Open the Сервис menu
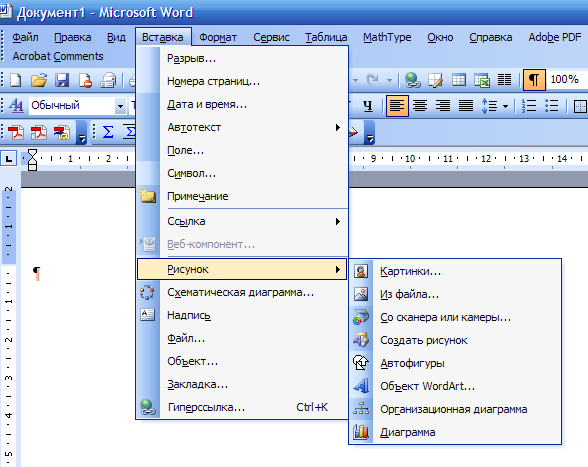The image size is (588, 467). tap(271, 37)
